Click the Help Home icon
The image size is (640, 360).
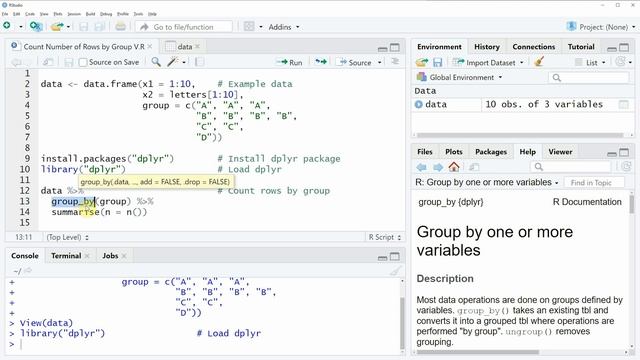click(x=454, y=167)
